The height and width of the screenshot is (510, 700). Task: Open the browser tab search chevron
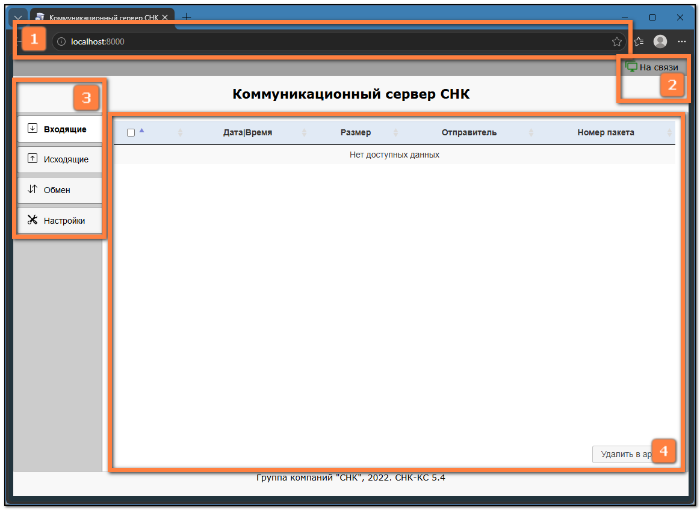point(18,18)
